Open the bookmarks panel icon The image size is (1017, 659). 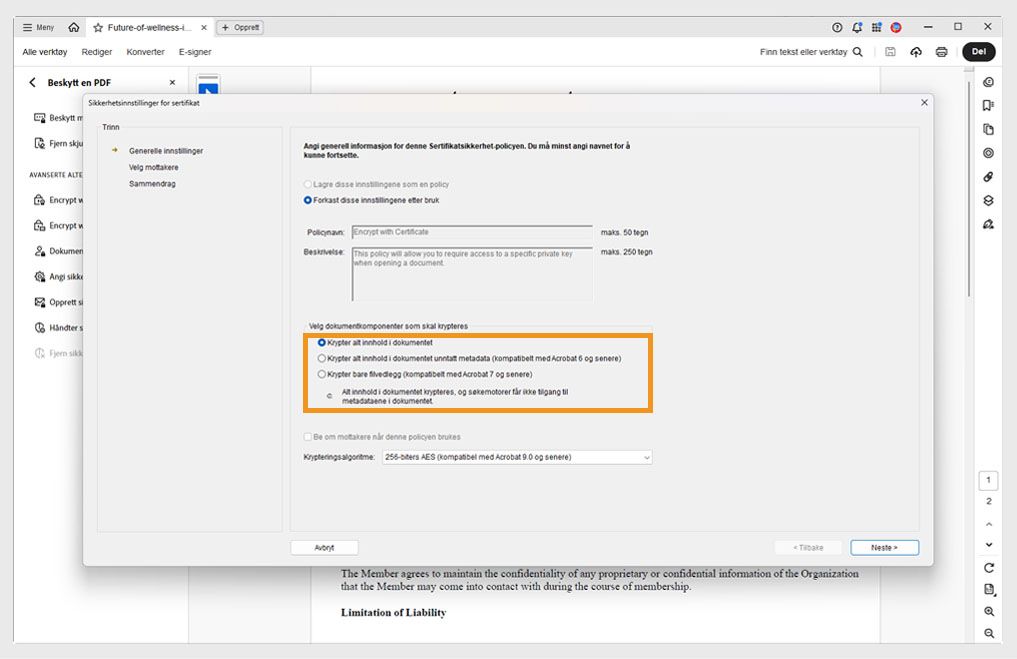pyautogui.click(x=988, y=106)
